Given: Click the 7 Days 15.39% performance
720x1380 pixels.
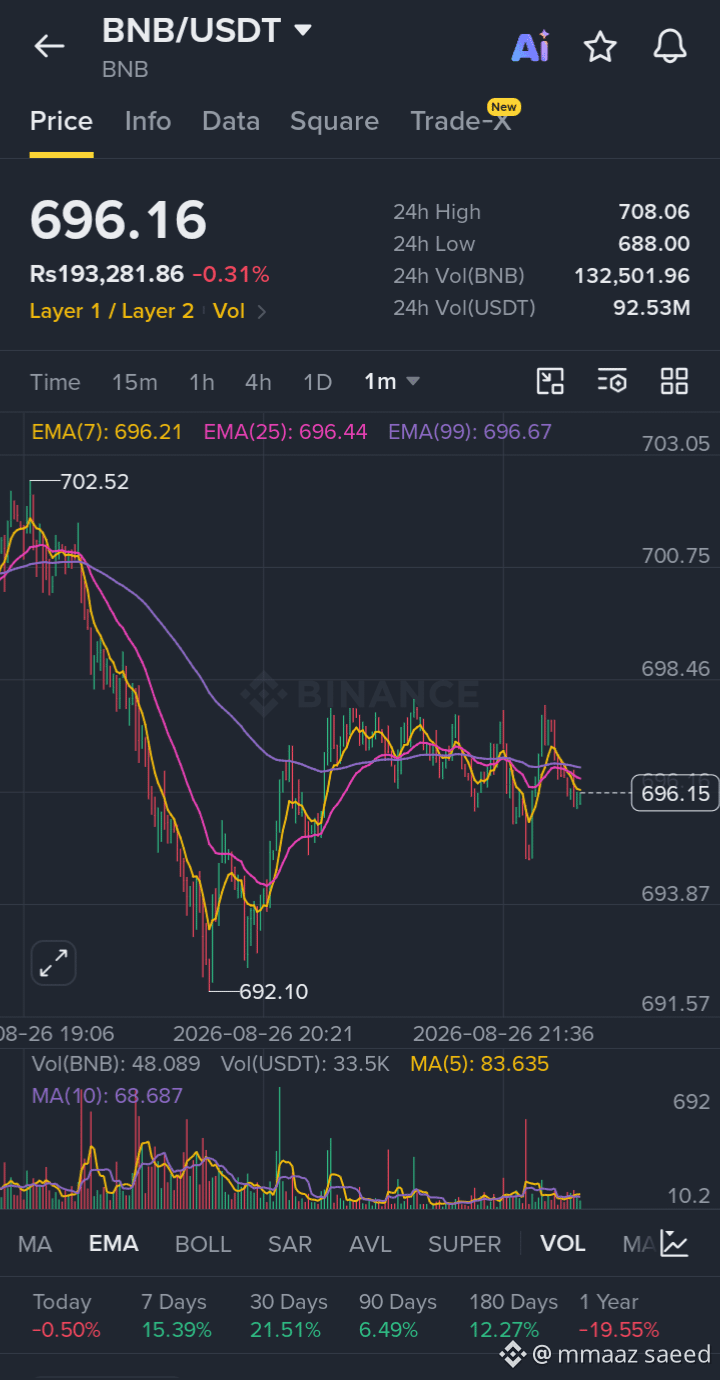Looking at the screenshot, I should point(176,1316).
